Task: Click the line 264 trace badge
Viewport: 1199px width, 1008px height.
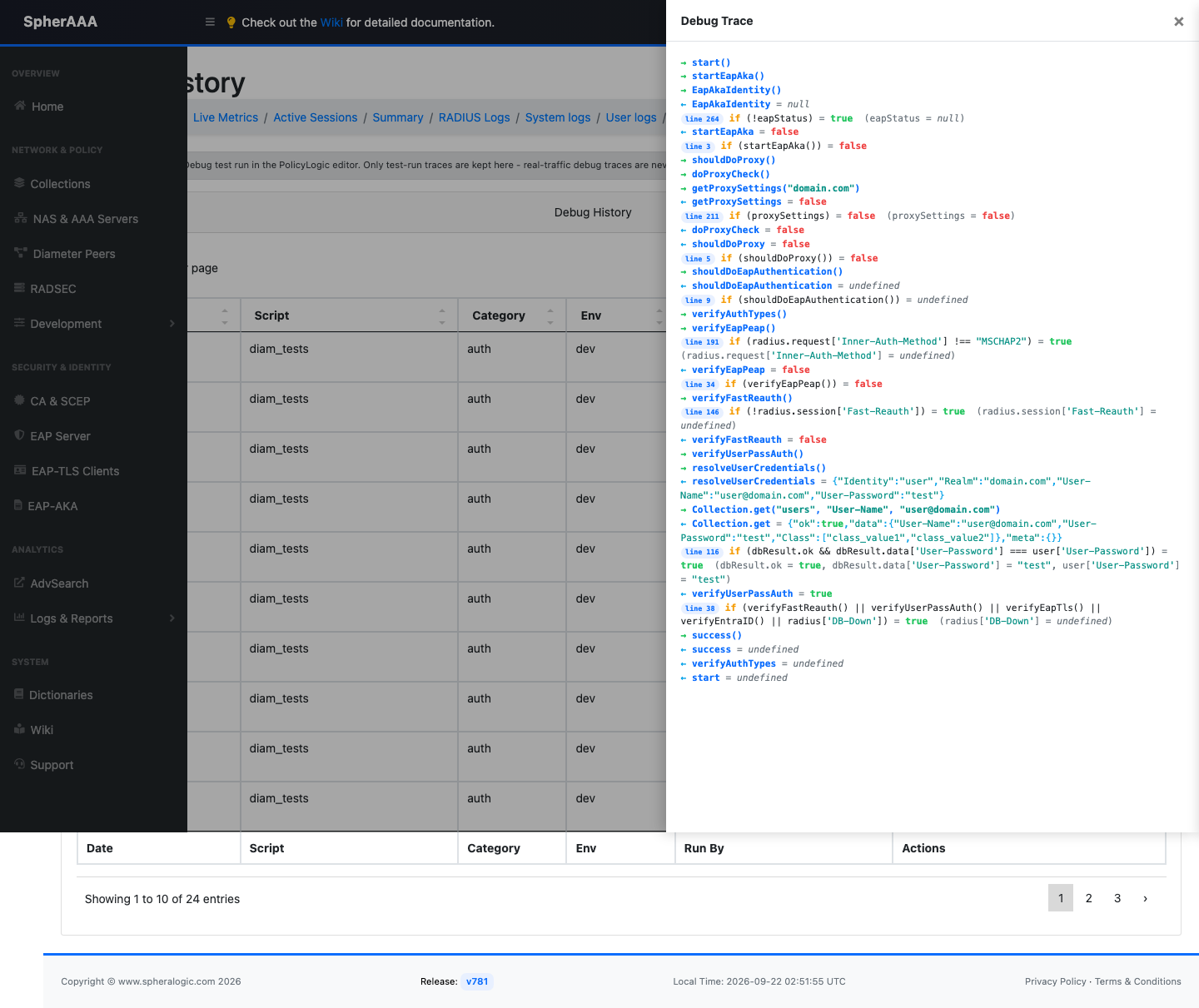Action: 702,119
